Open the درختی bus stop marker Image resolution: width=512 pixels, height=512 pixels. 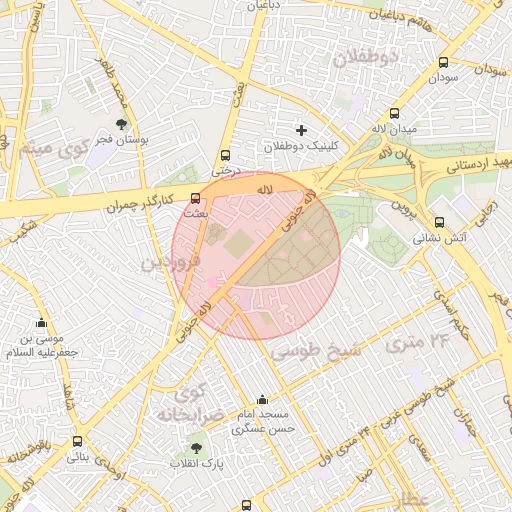pos(226,156)
